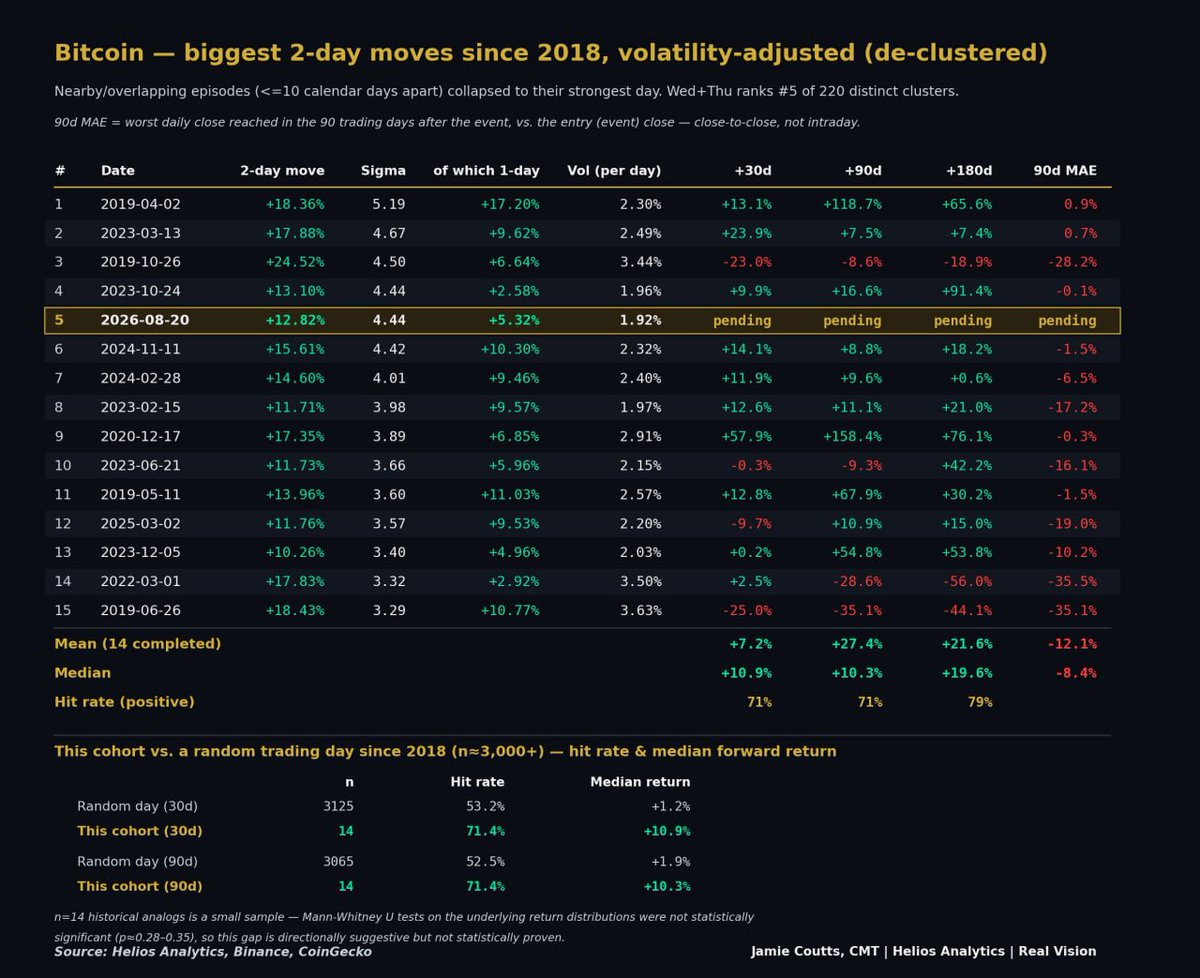Select the '2-day move' column header
Image resolution: width=1200 pixels, height=978 pixels.
(x=282, y=171)
